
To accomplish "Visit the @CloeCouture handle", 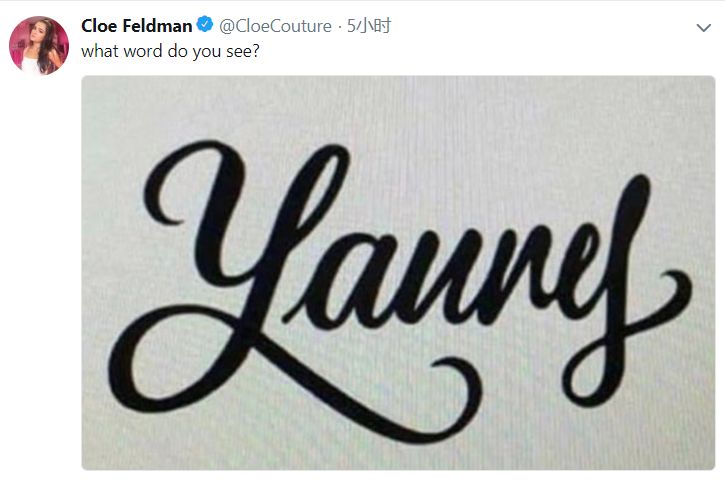I will pyautogui.click(x=275, y=26).
